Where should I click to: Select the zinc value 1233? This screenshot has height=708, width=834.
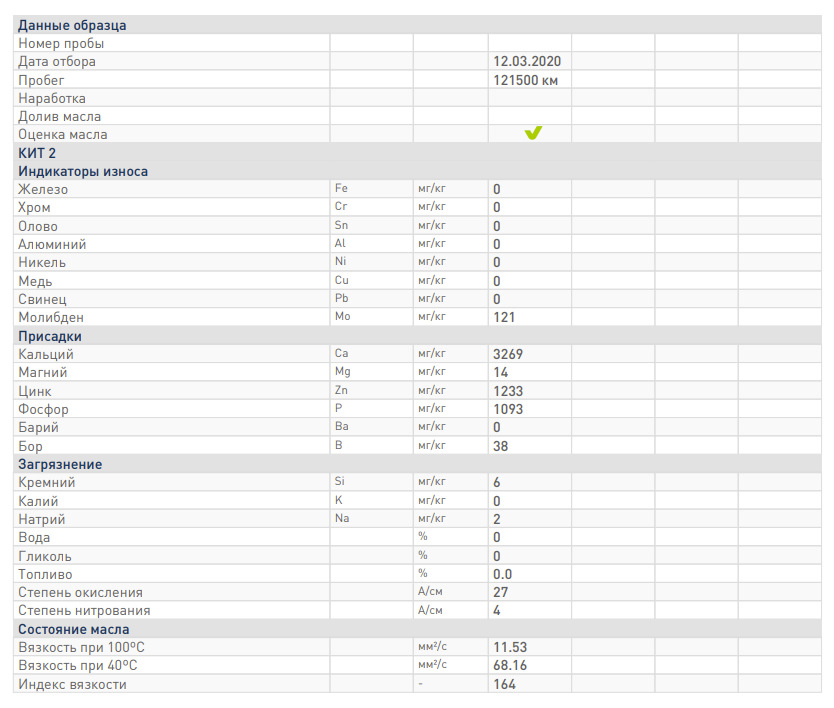[x=508, y=392]
